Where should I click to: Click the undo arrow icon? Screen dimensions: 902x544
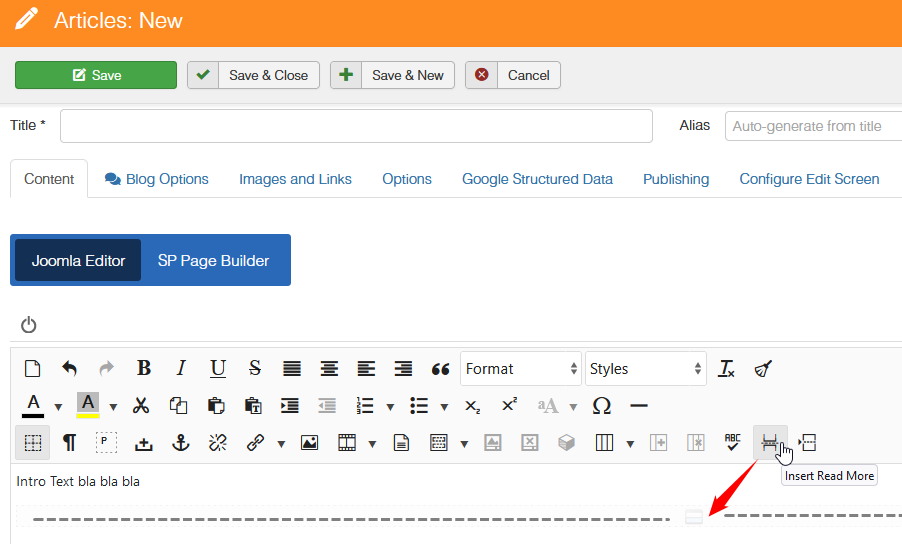(x=69, y=368)
